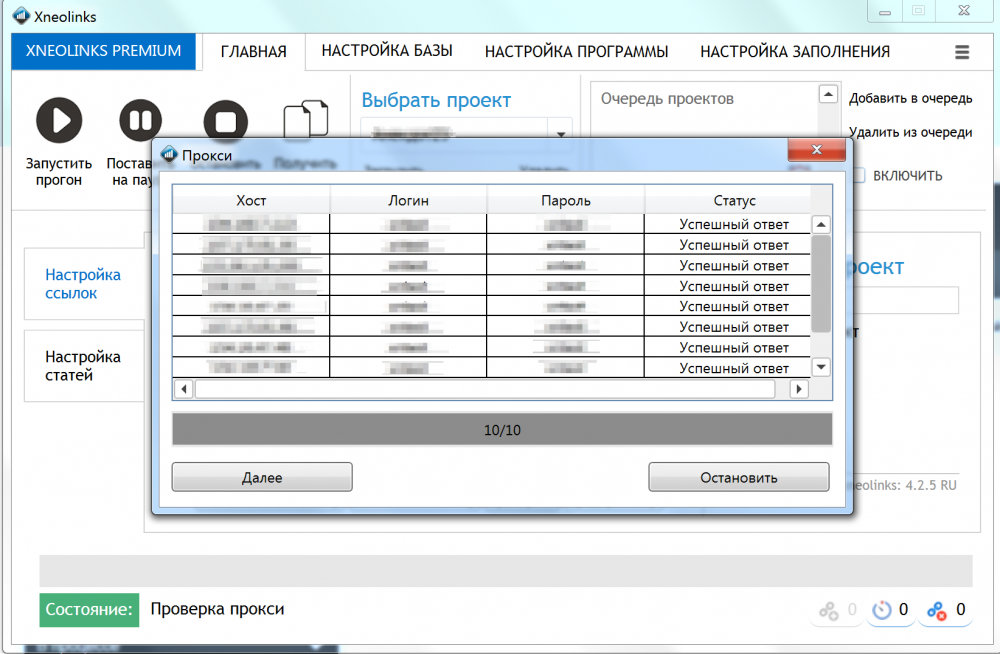Screen dimensions: 1000x654
Task: Click the proxy table's scroll up arrow
Action: point(821,225)
